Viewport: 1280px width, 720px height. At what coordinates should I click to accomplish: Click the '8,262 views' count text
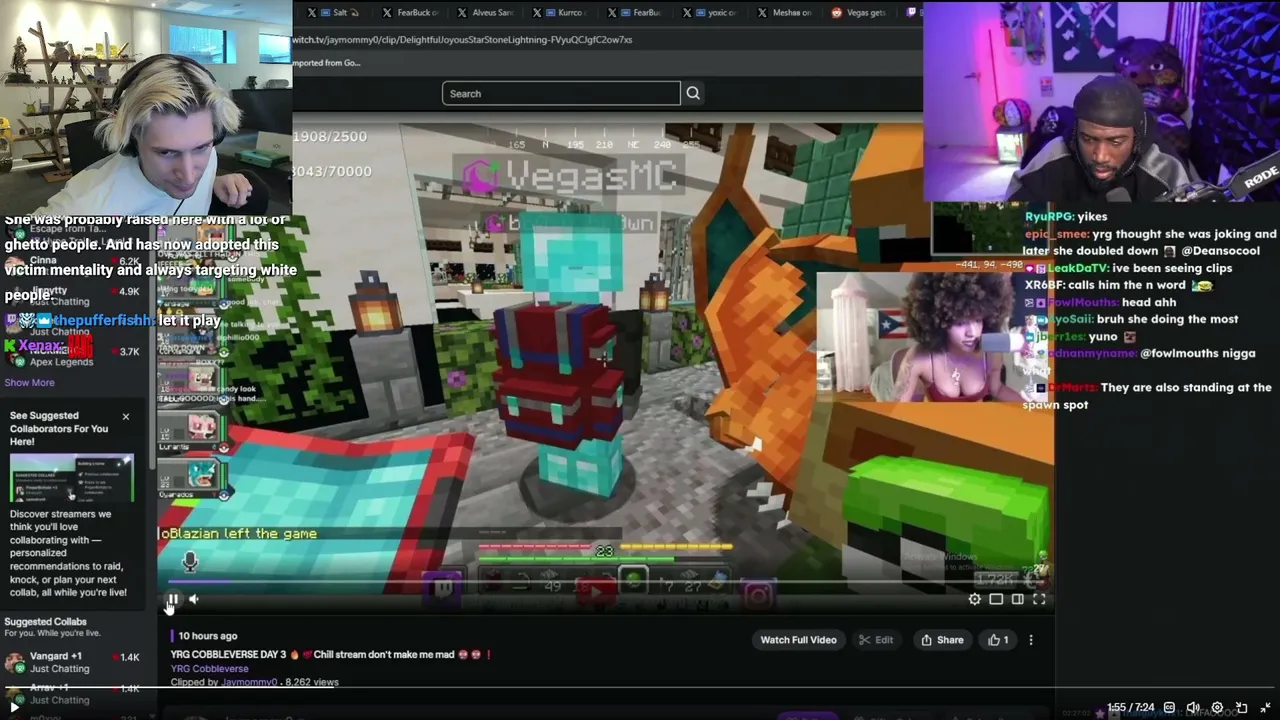pyautogui.click(x=312, y=682)
